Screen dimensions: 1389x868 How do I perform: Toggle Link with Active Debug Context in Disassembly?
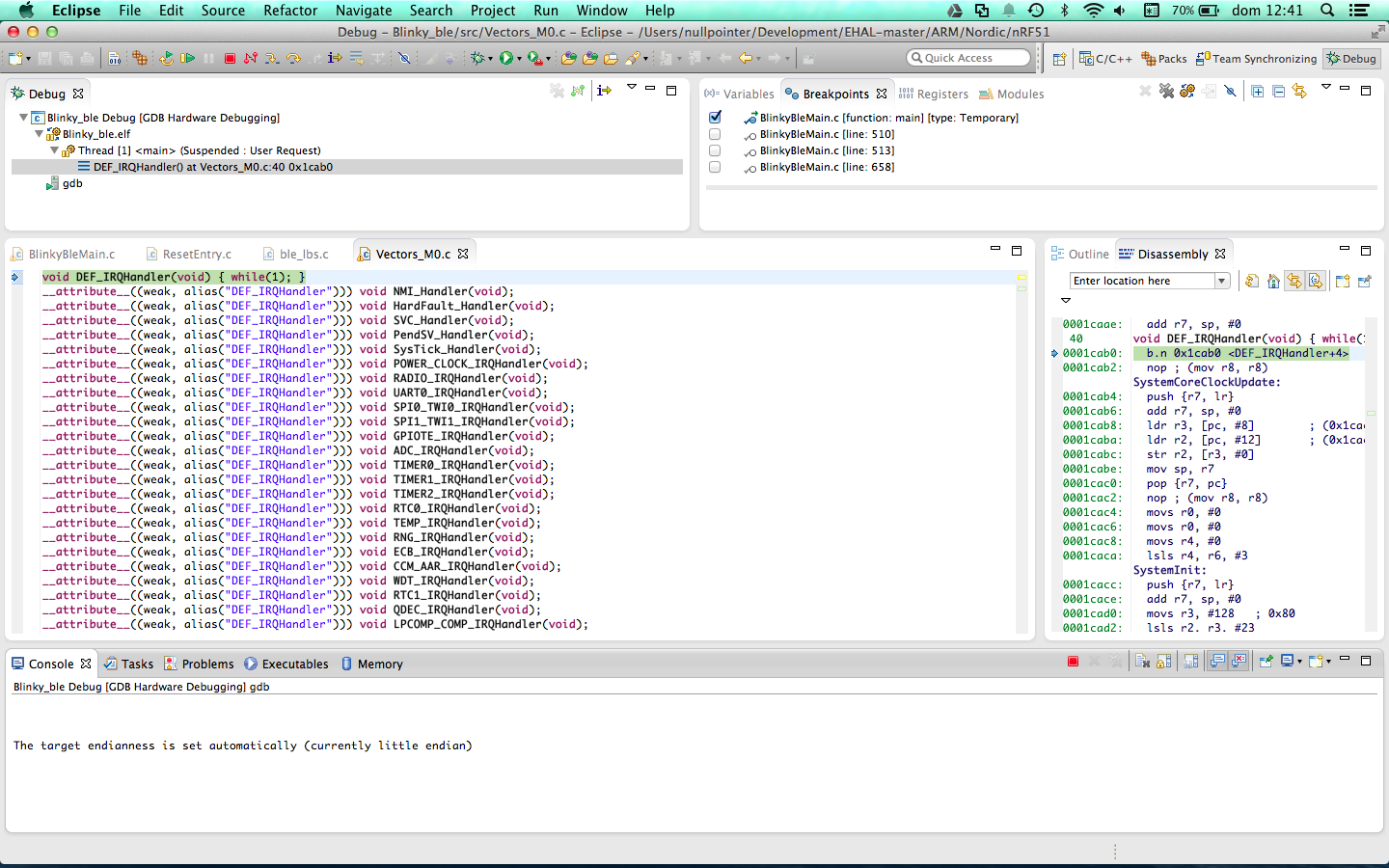(x=1294, y=281)
